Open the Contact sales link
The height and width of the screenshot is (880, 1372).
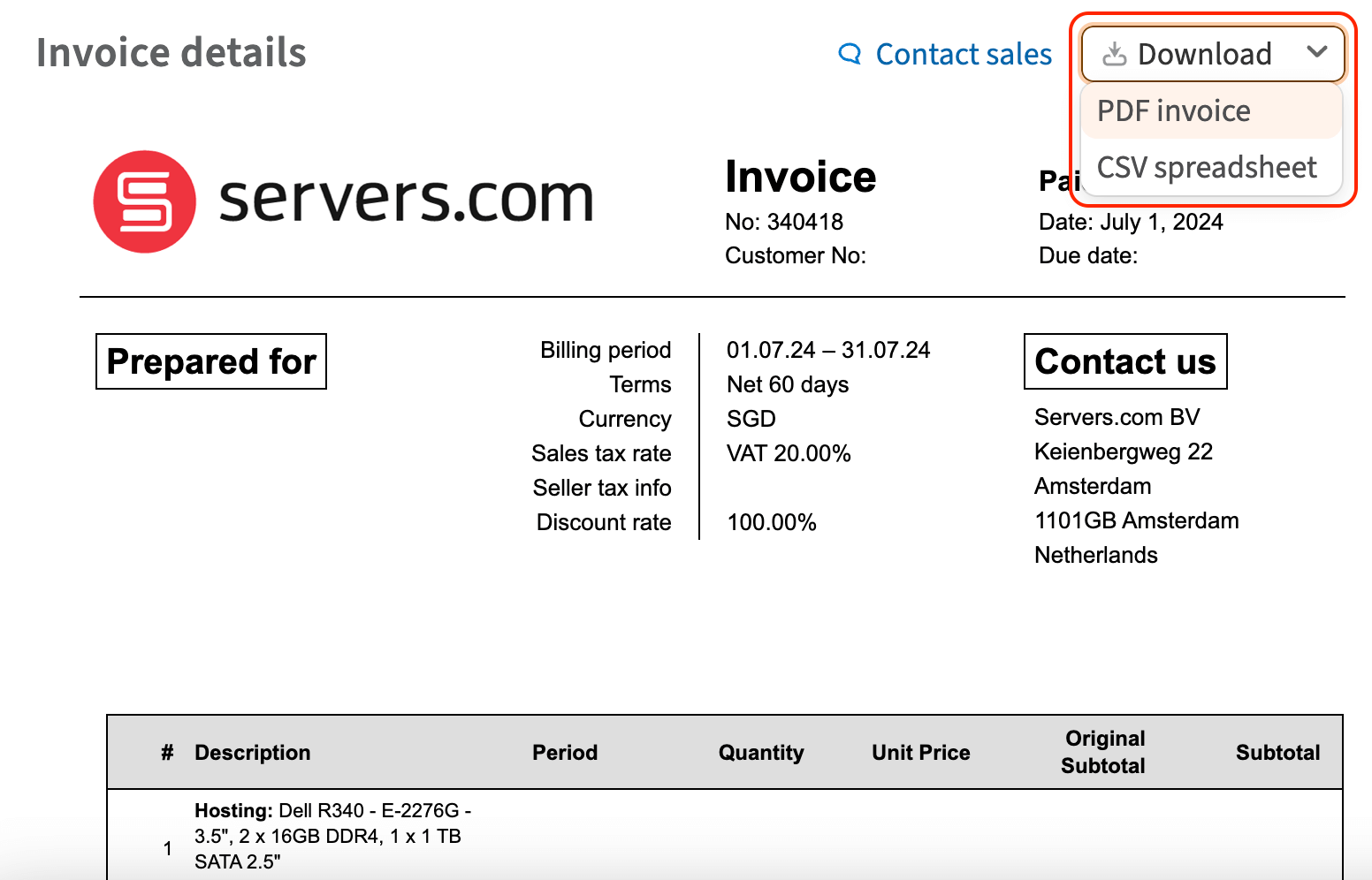tap(963, 54)
